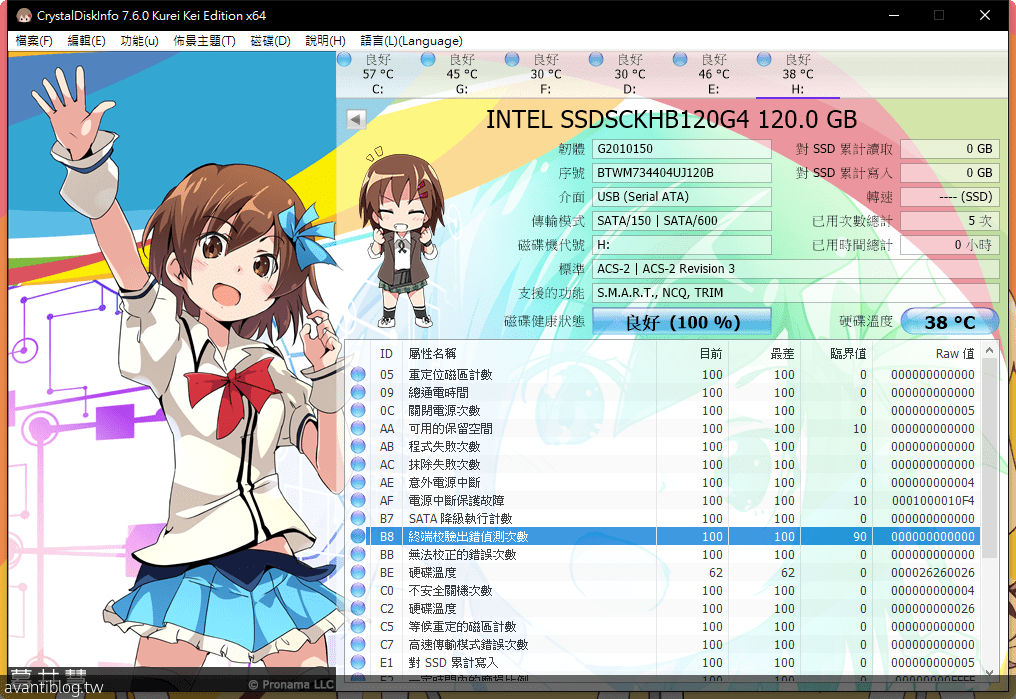Switch to drive D: disk tab
This screenshot has height=699, width=1016.
630,74
